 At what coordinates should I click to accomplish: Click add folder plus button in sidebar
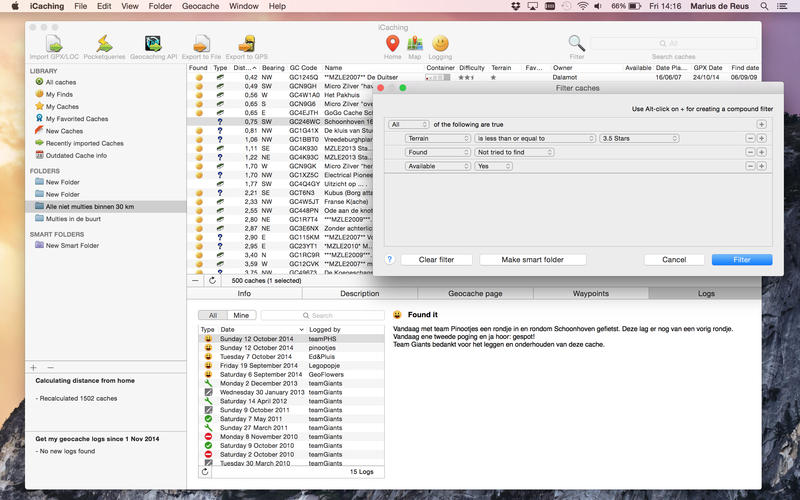coord(34,367)
